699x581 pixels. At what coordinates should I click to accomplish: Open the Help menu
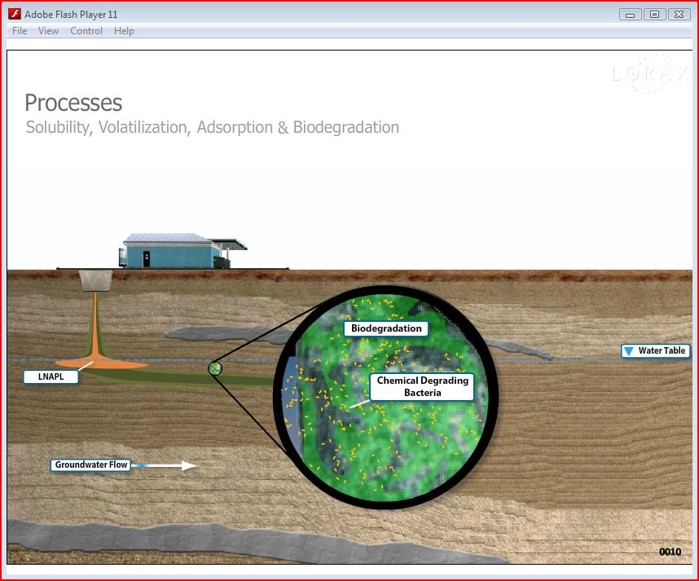pos(124,31)
